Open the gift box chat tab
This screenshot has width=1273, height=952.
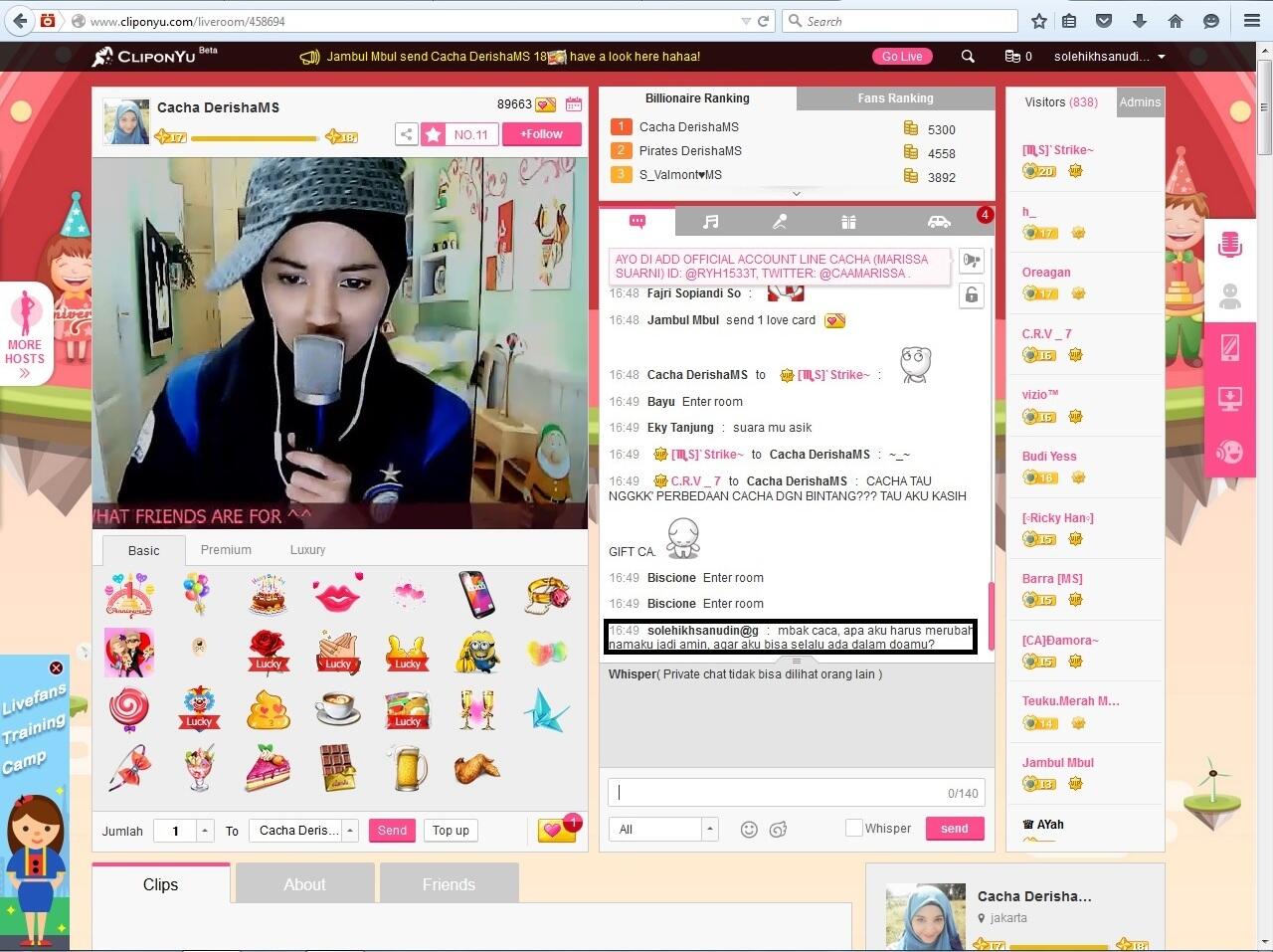[x=848, y=222]
